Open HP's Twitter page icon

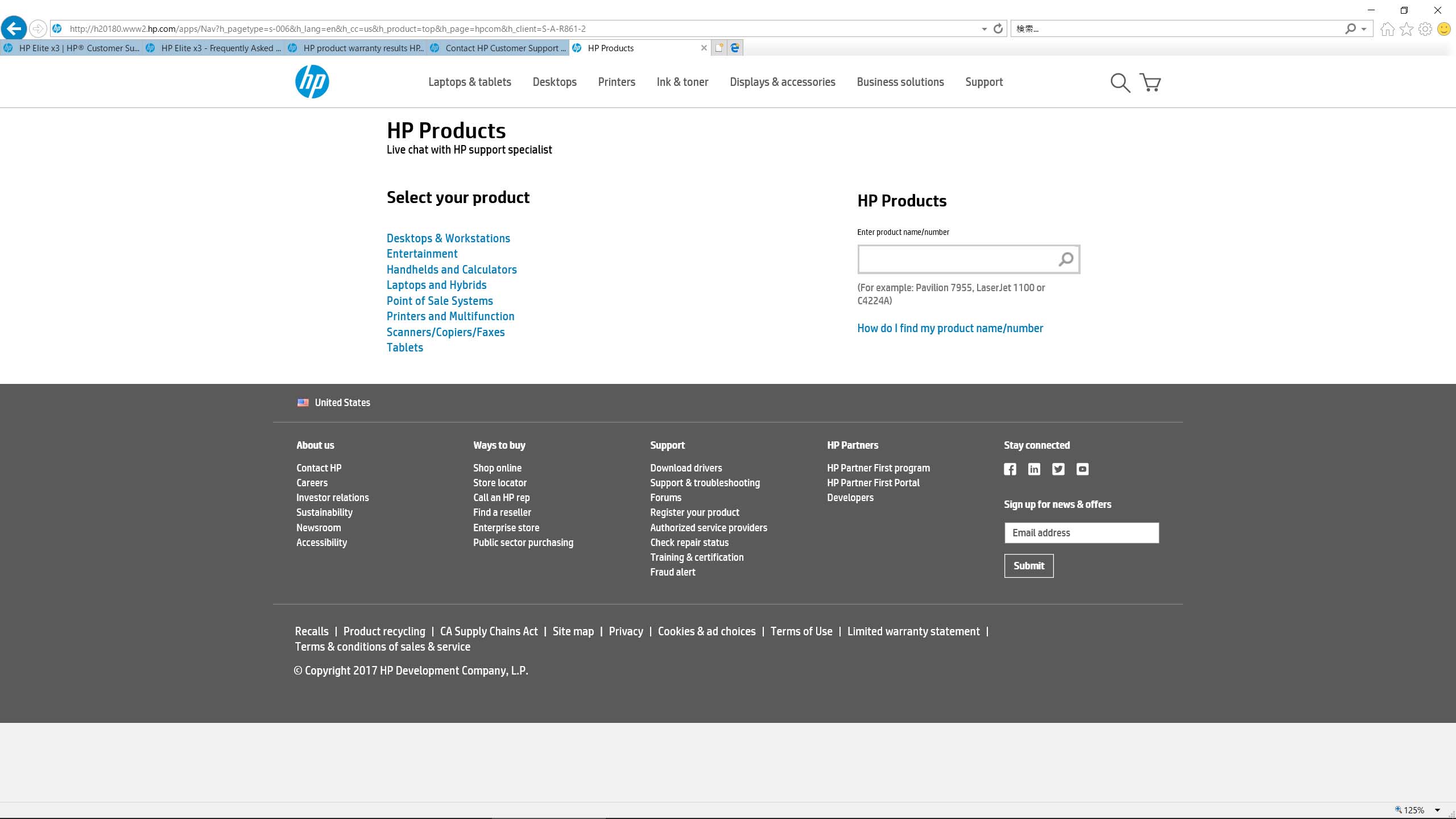coord(1058,469)
